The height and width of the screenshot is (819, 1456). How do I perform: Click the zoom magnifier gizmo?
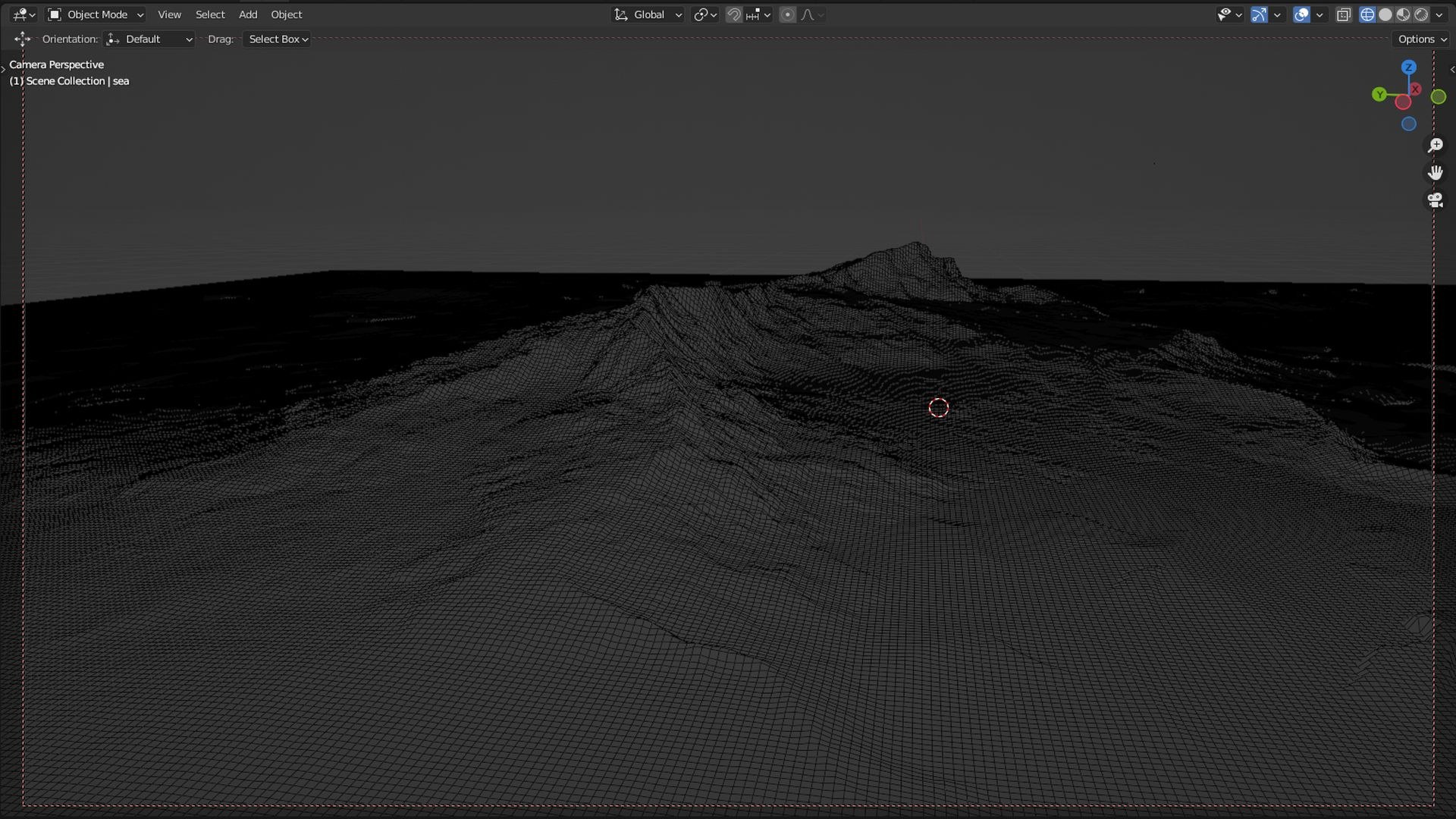point(1435,145)
